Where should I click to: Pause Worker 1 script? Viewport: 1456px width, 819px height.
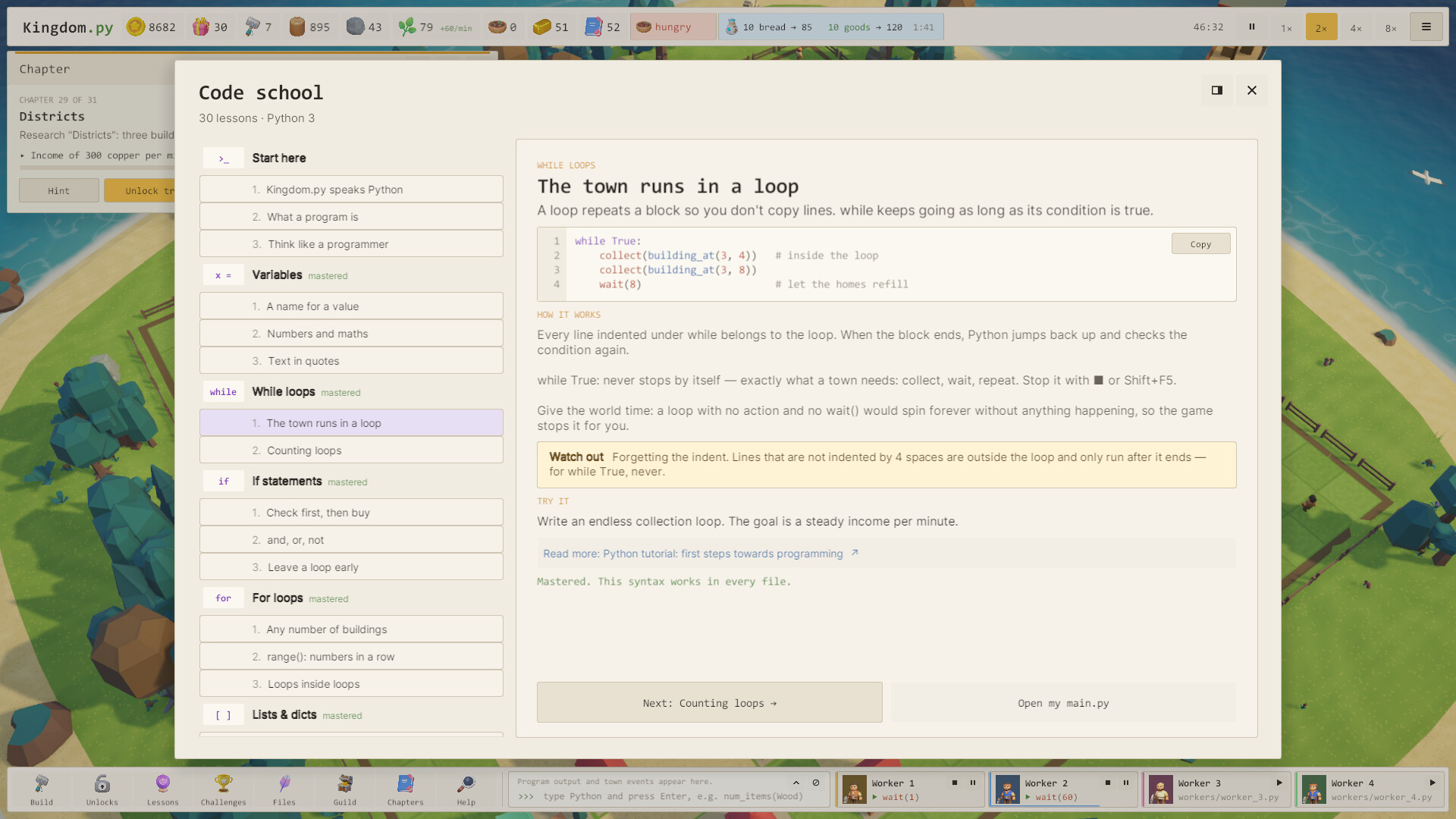pyautogui.click(x=973, y=783)
